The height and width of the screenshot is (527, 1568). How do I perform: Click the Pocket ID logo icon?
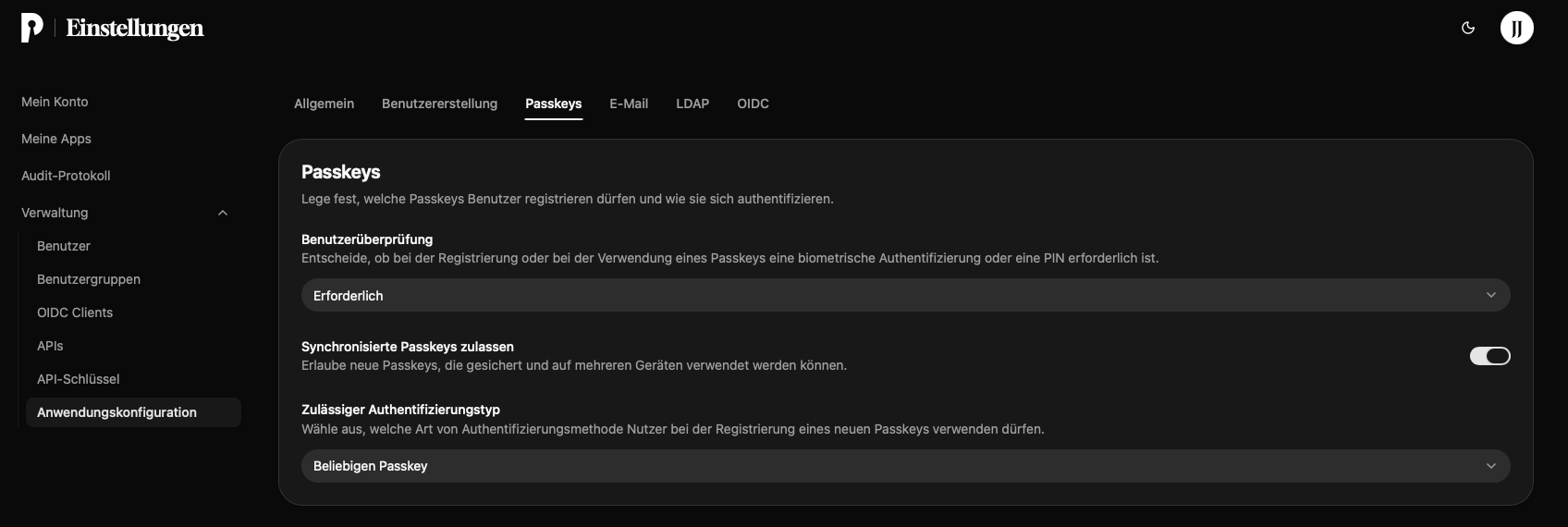[32, 29]
